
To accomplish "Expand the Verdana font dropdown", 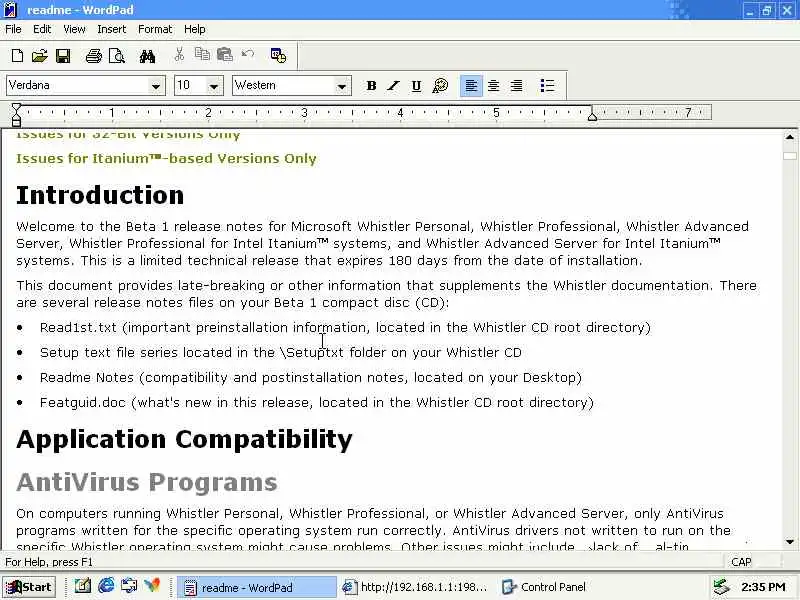I will pyautogui.click(x=156, y=86).
